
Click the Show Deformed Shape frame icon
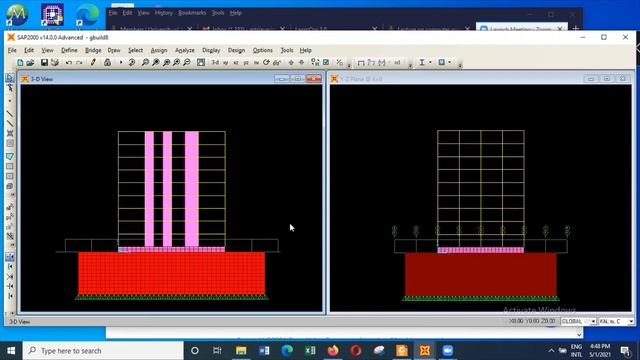coord(371,62)
